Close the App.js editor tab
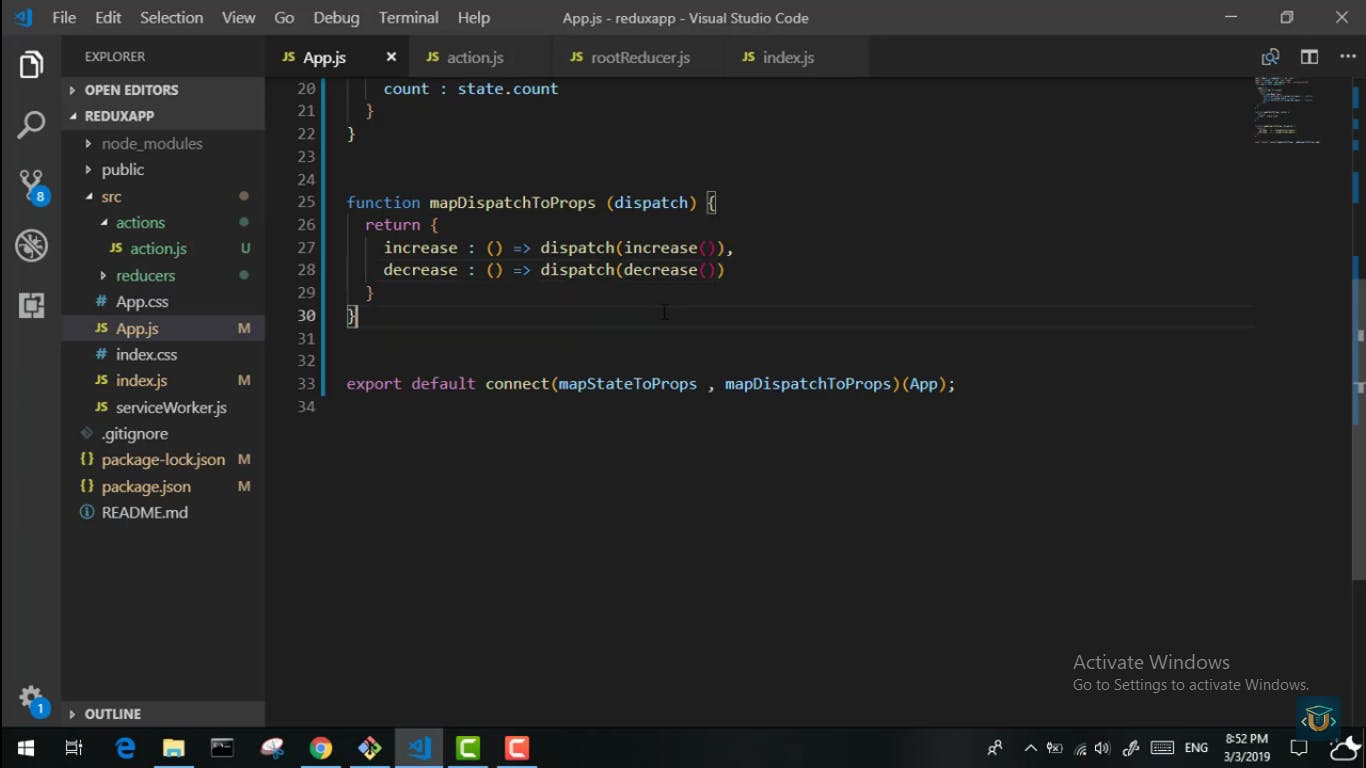Viewport: 1366px width, 768px height. coord(391,57)
